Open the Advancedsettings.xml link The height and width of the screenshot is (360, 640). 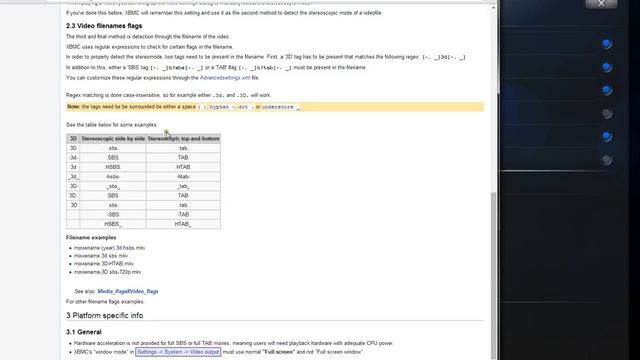click(225, 78)
